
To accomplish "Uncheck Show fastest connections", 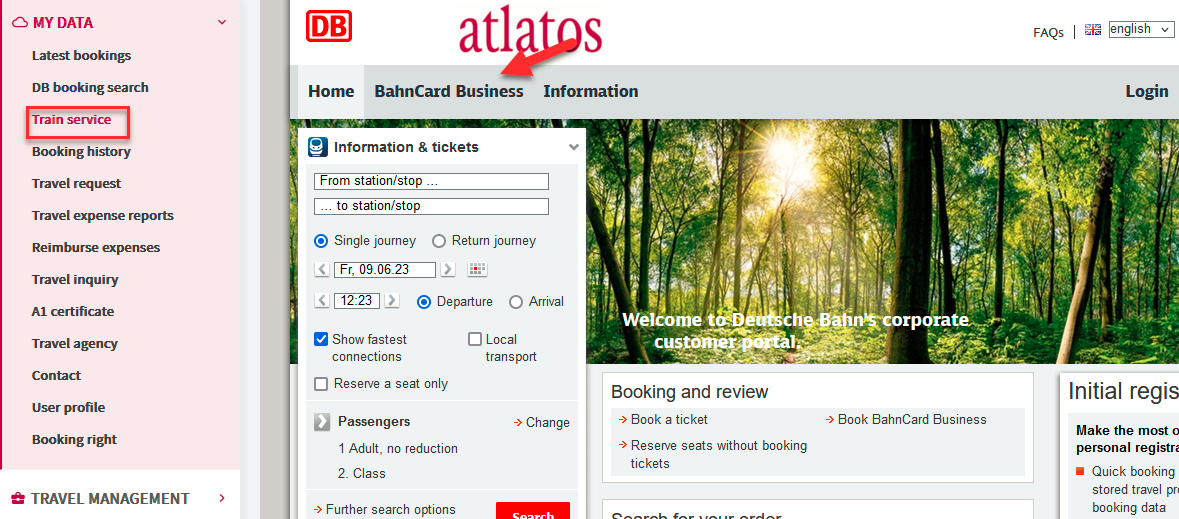I will point(321,339).
